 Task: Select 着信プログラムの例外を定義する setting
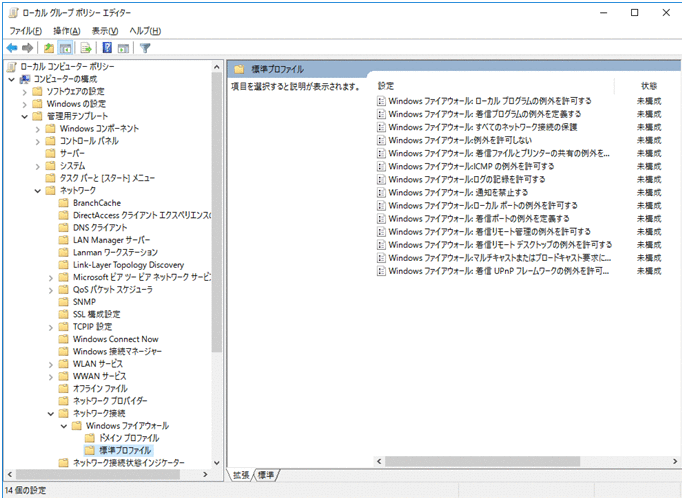click(x=485, y=114)
